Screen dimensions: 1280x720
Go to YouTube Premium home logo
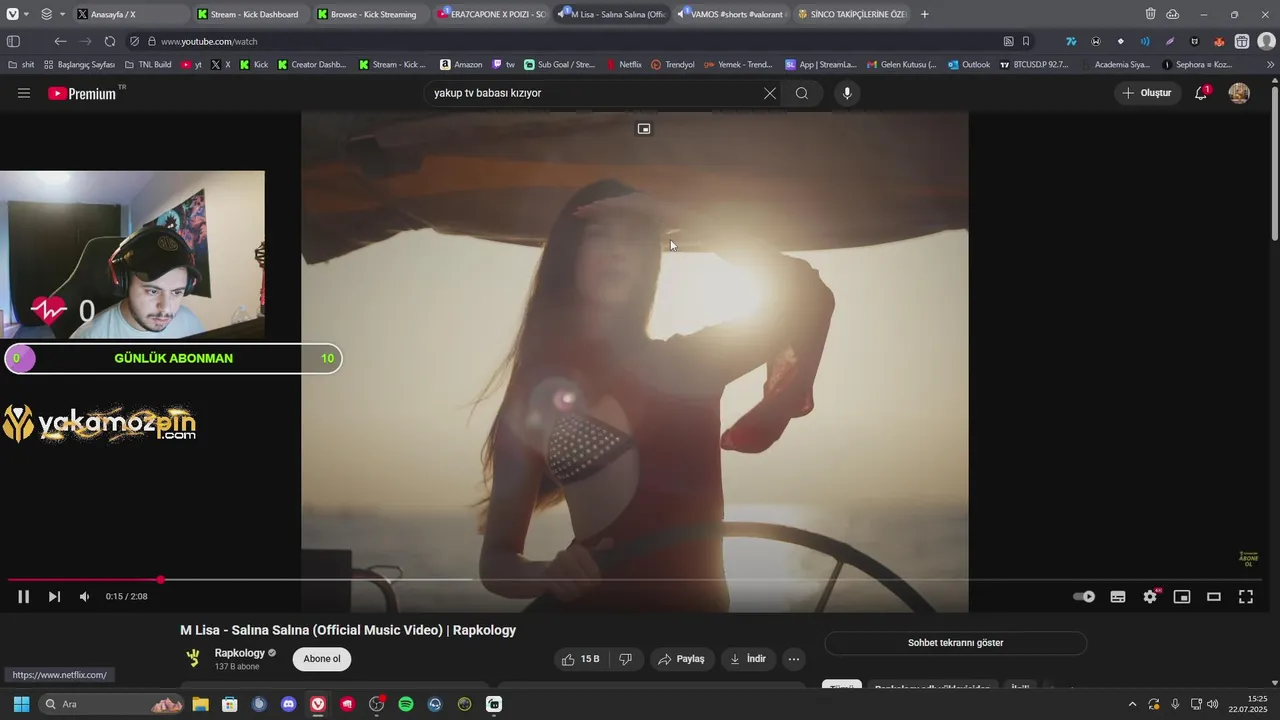tap(82, 93)
